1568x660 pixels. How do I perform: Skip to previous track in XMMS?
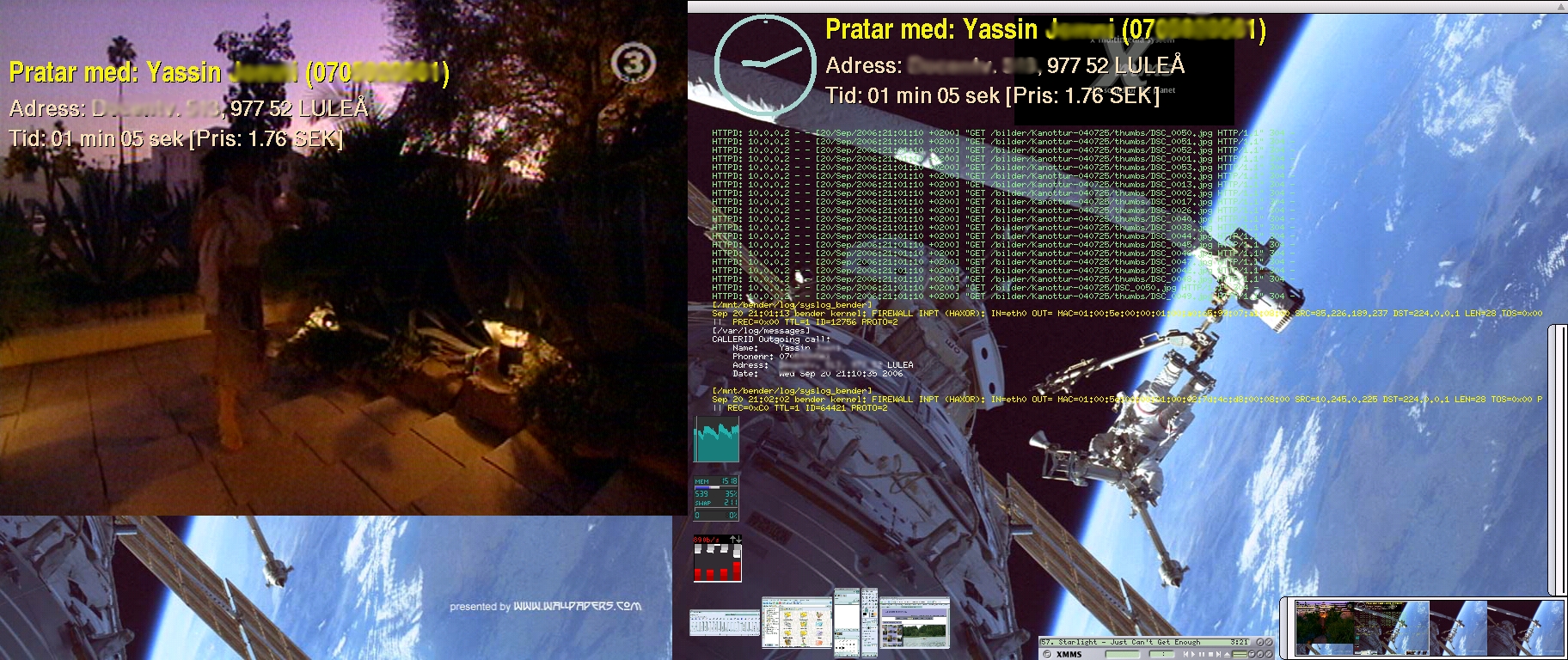[x=1185, y=654]
